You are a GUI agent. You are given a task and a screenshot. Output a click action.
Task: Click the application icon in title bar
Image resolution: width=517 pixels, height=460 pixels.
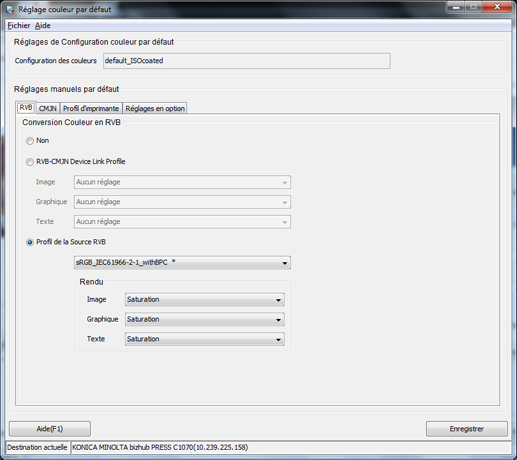(10, 9)
